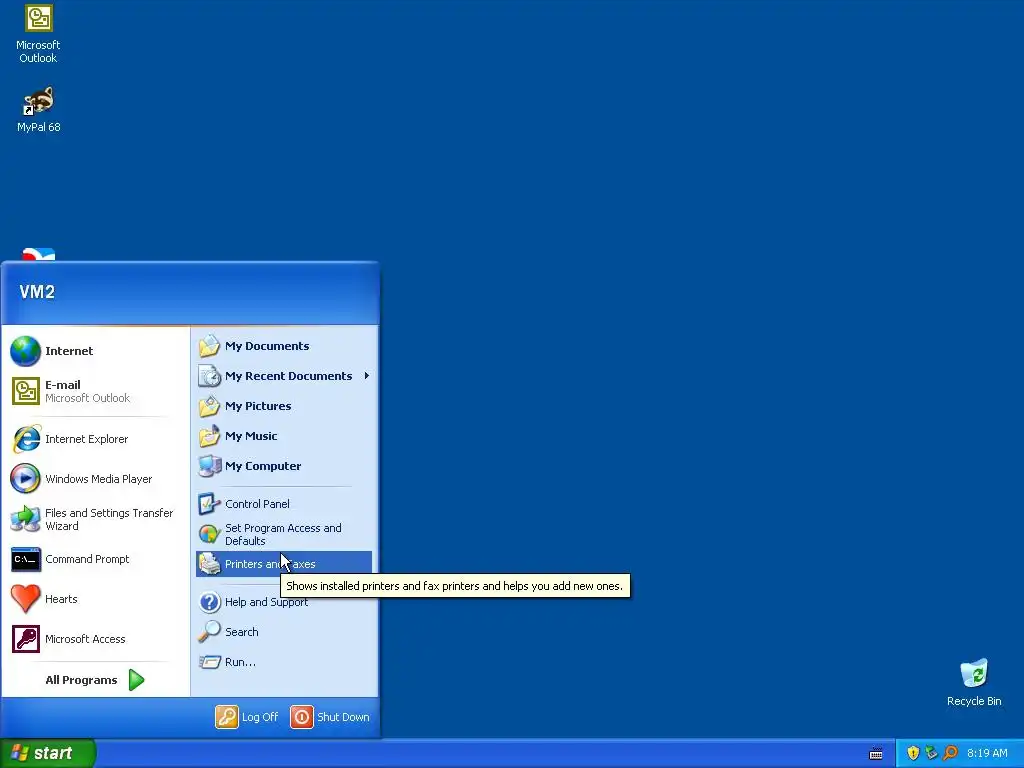Start the Windows Media Player icon

pyautogui.click(x=25, y=479)
